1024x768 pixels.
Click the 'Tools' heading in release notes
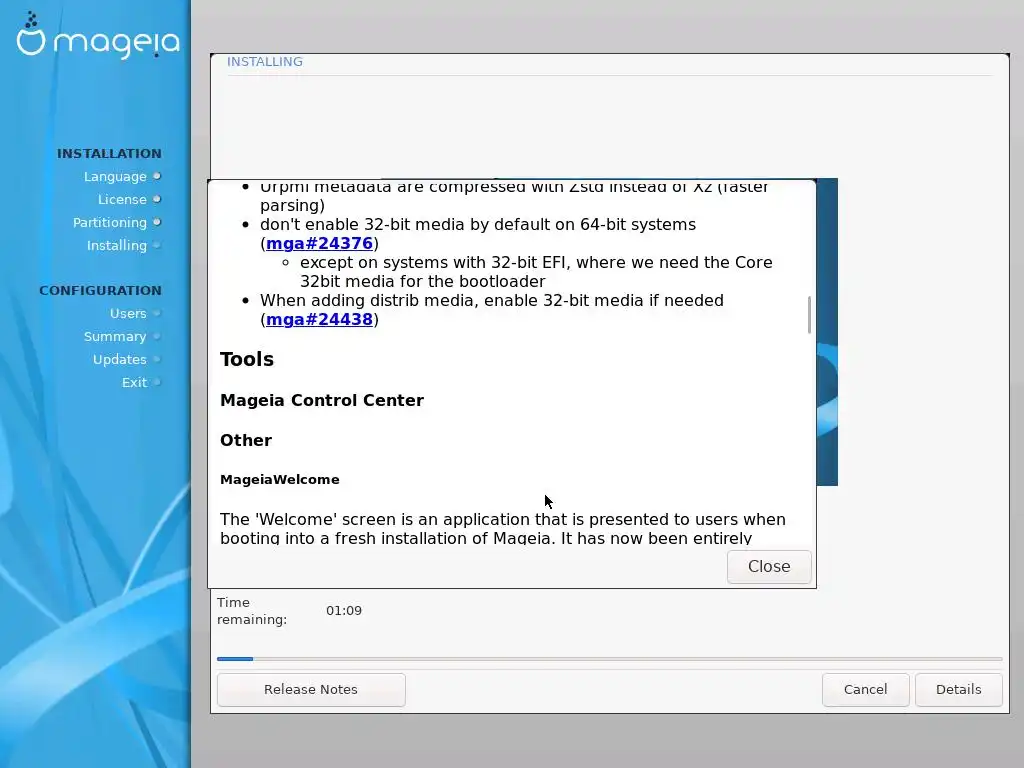point(247,359)
